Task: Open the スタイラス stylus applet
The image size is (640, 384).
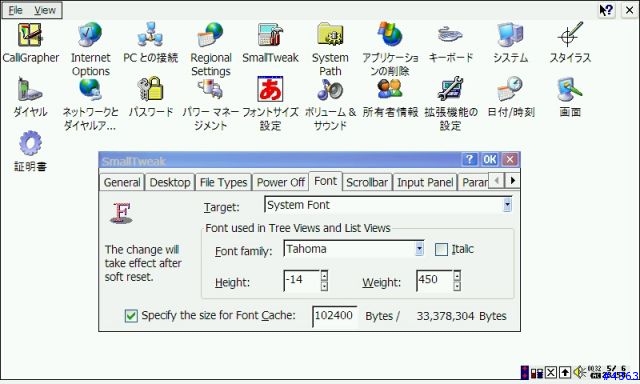Action: click(570, 43)
